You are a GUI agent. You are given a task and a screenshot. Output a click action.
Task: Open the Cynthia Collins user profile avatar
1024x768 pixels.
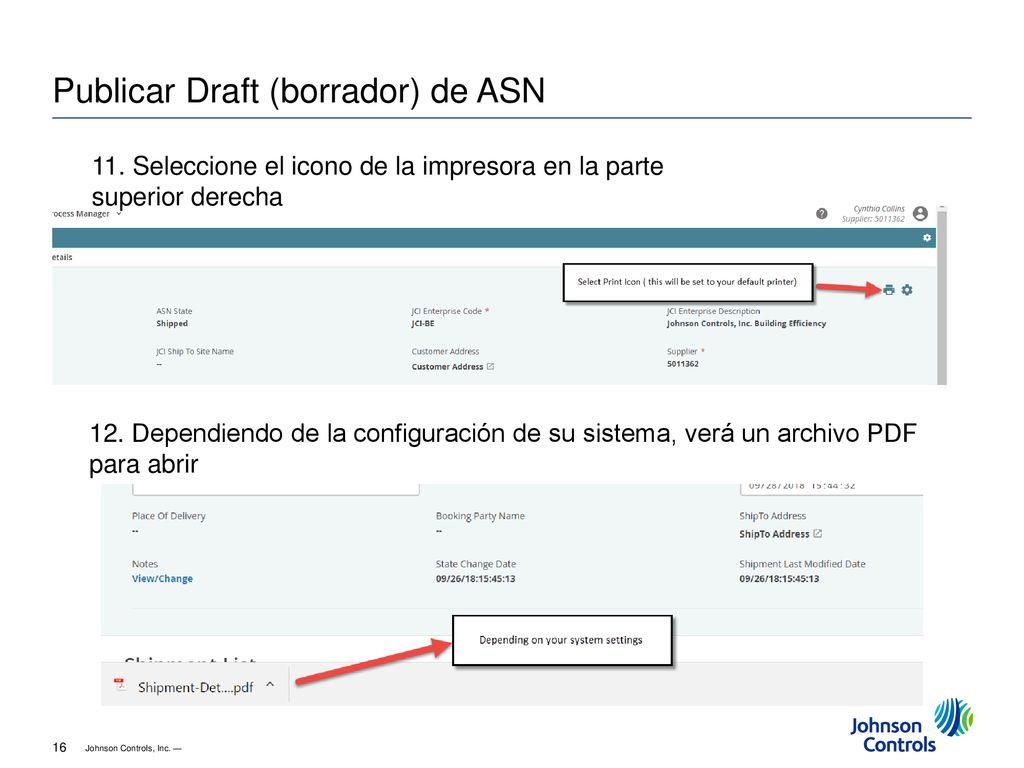click(x=920, y=213)
